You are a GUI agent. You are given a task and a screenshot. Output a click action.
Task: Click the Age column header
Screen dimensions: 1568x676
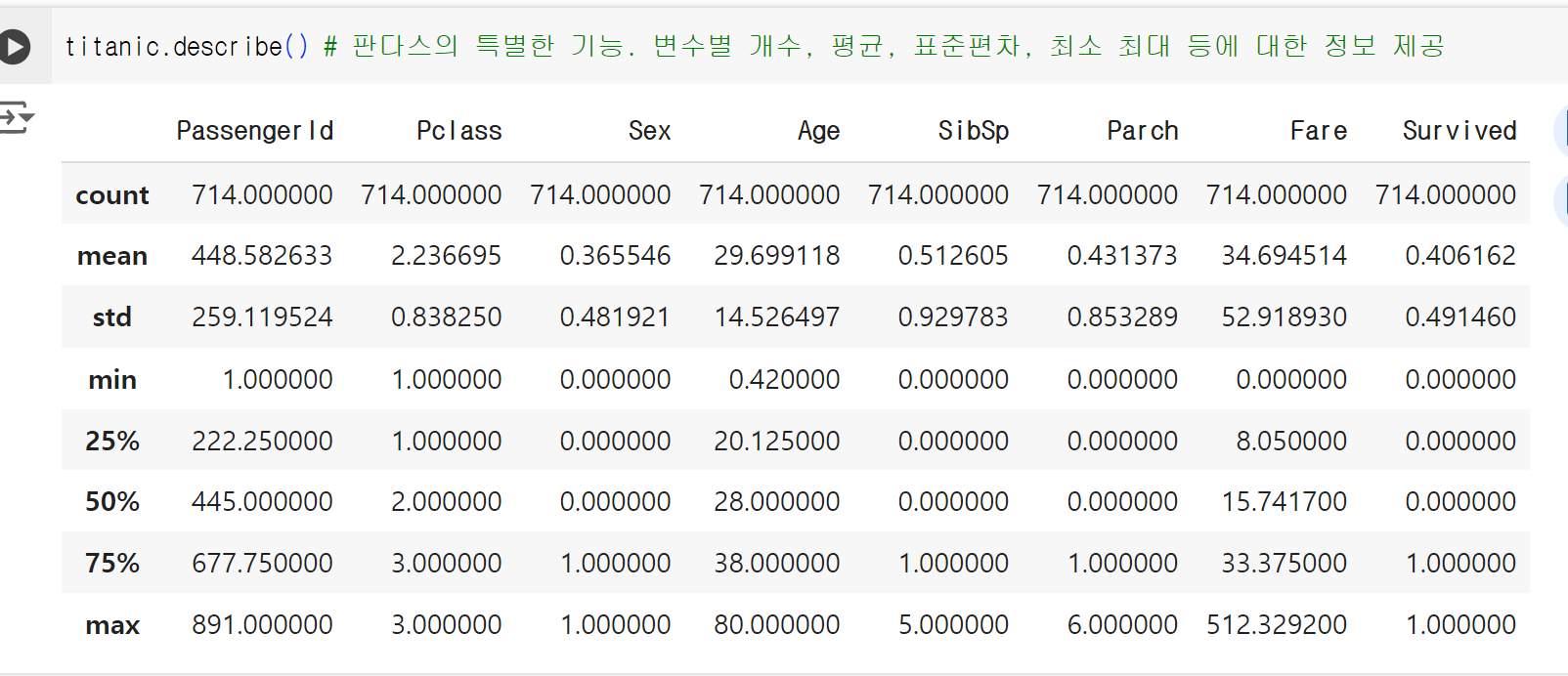coord(819,131)
